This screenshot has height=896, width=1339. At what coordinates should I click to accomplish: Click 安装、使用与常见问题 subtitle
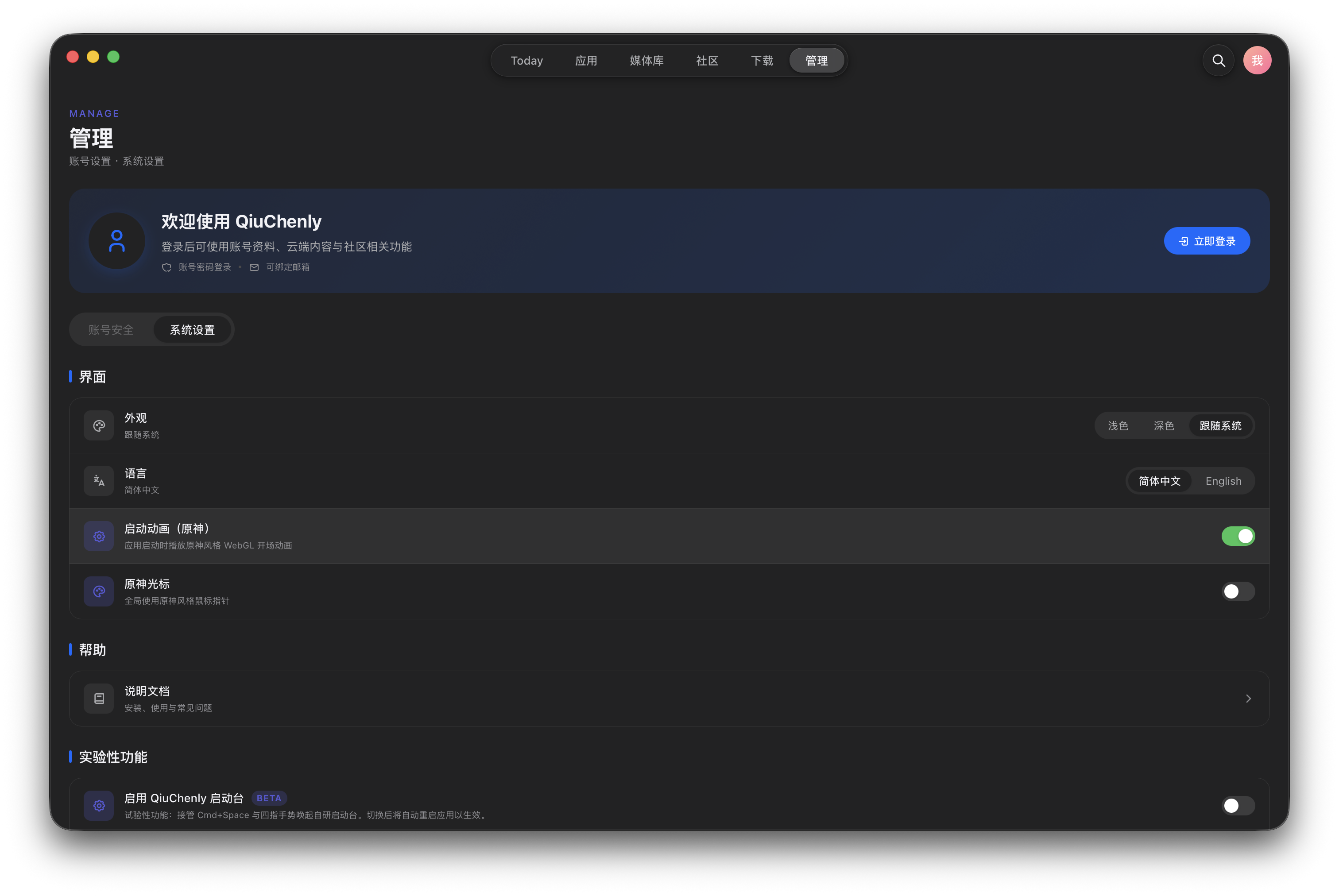coord(168,708)
